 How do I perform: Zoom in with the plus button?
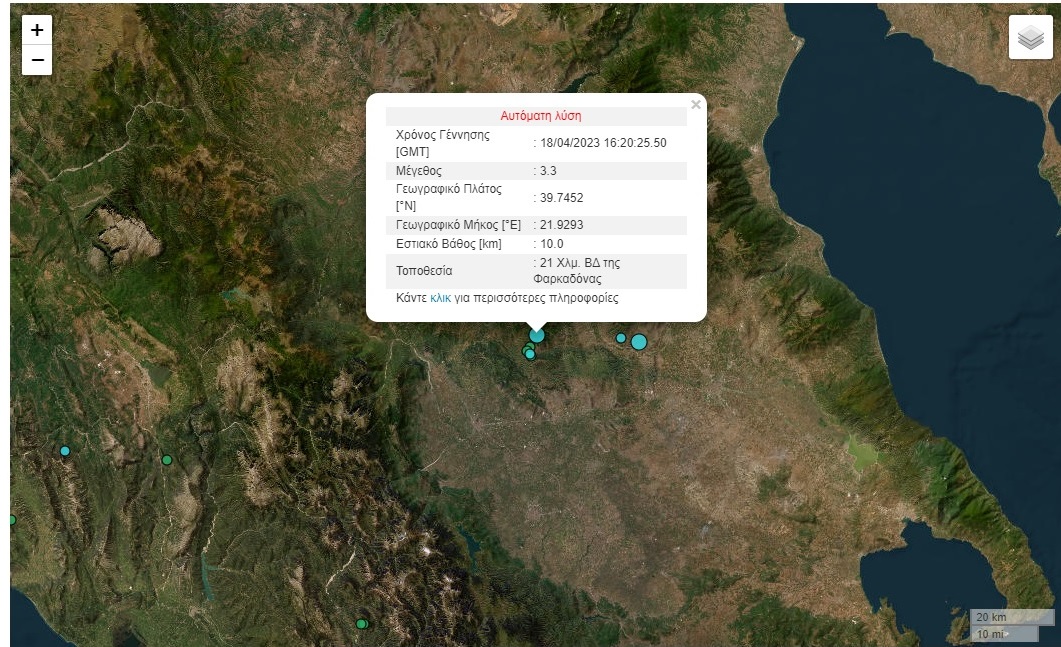click(37, 30)
